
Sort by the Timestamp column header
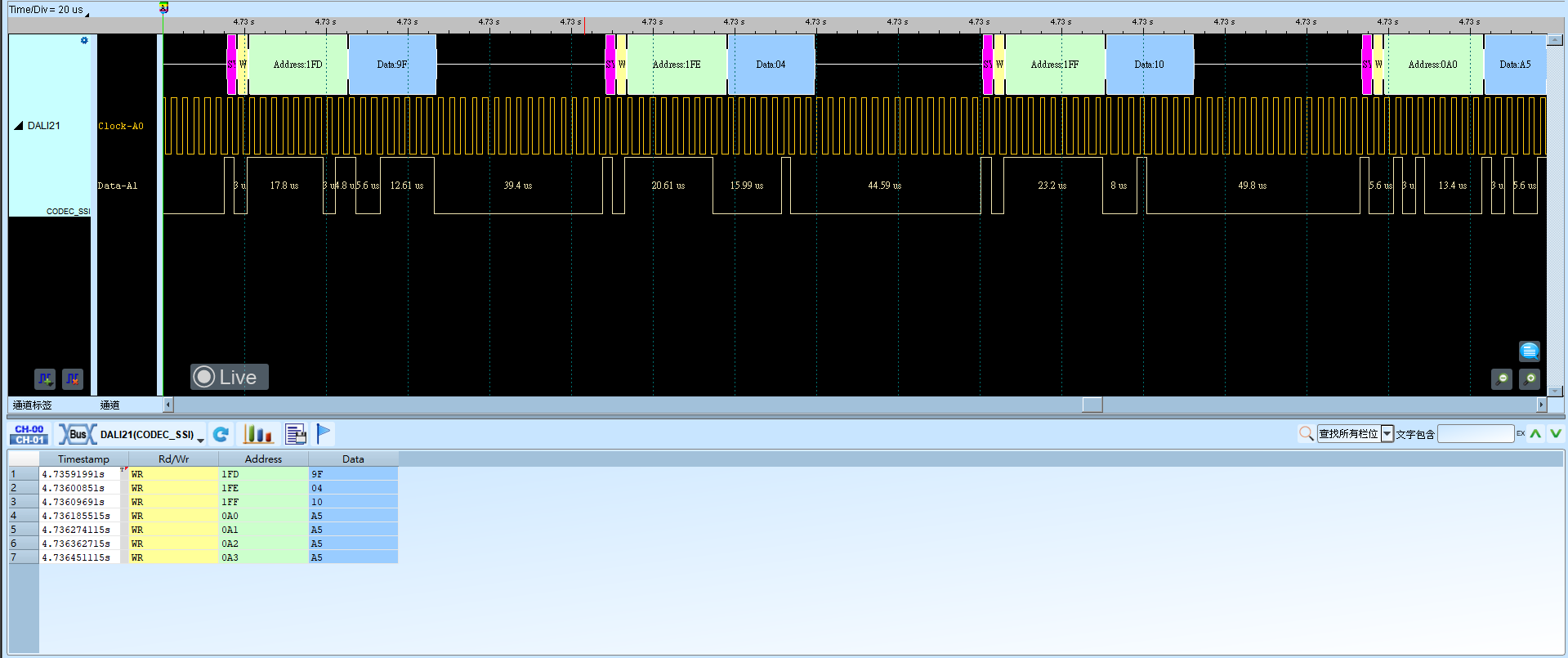[x=83, y=459]
